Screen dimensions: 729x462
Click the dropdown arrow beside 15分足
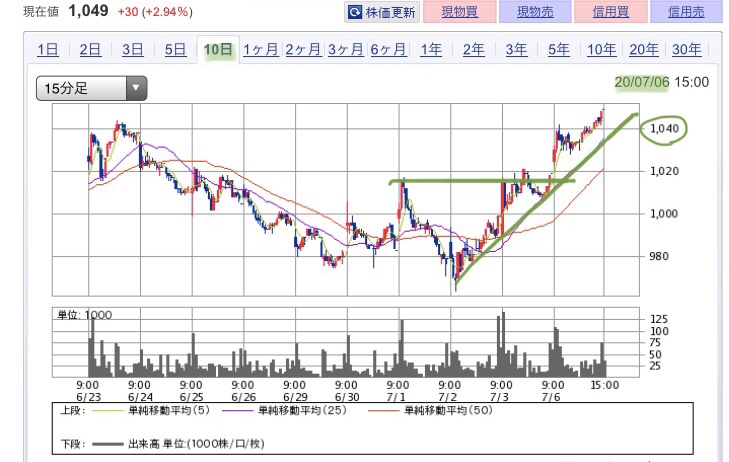[136, 88]
